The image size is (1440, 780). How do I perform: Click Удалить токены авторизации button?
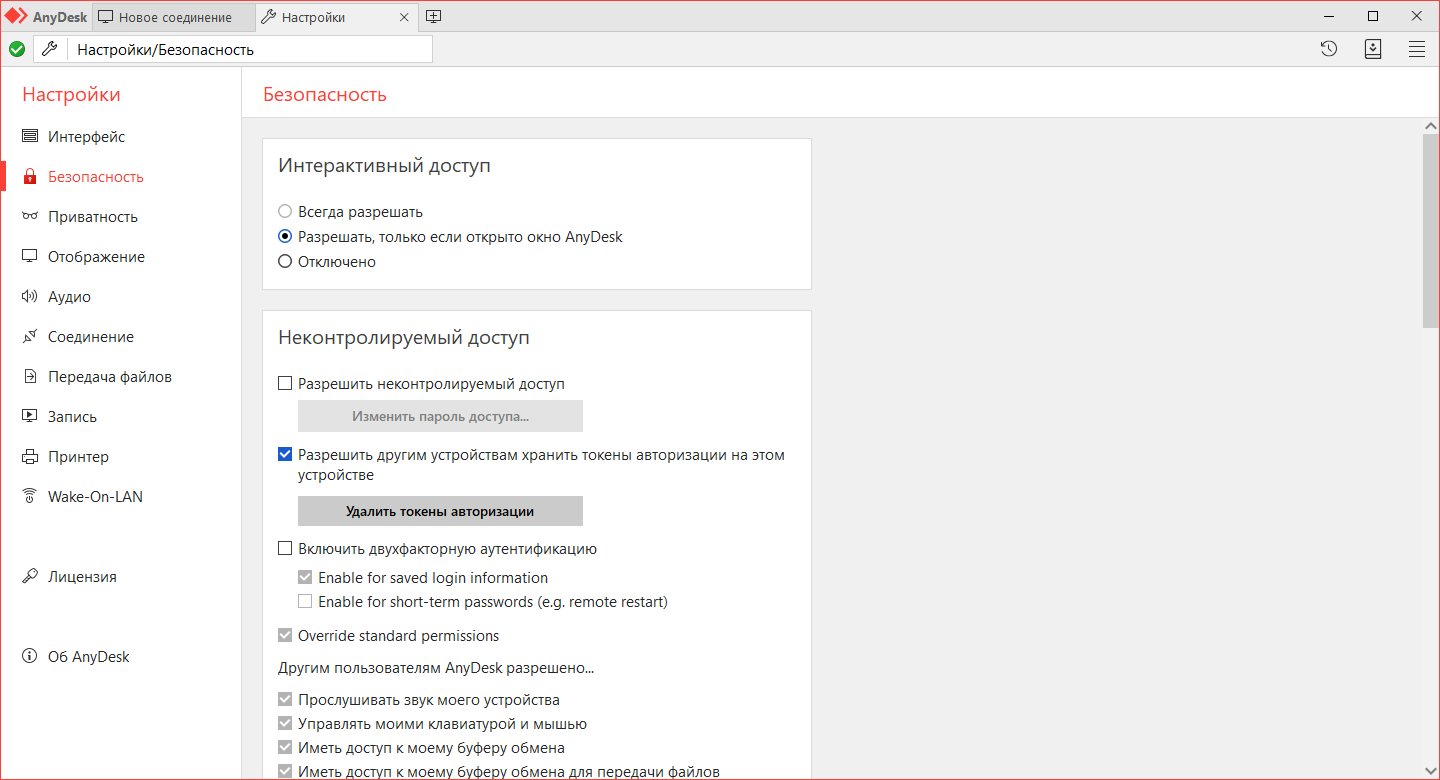[x=440, y=511]
